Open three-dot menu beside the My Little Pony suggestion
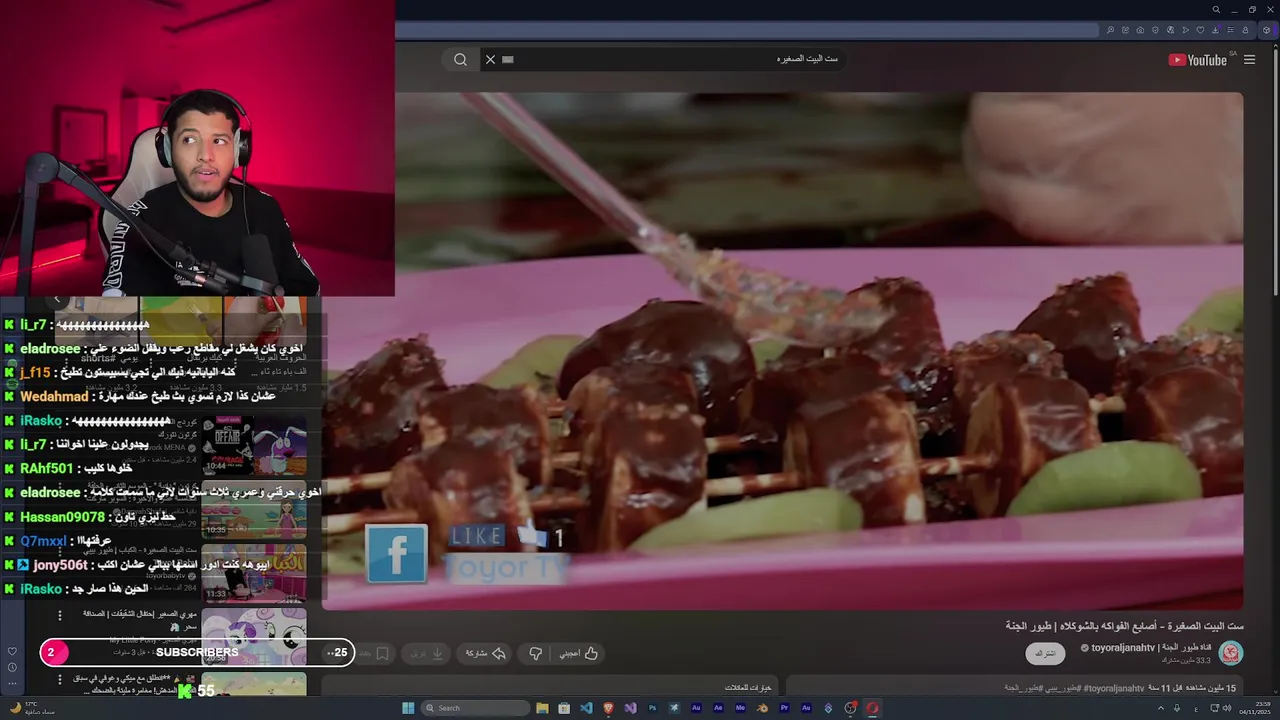This screenshot has height=720, width=1280. click(x=60, y=615)
